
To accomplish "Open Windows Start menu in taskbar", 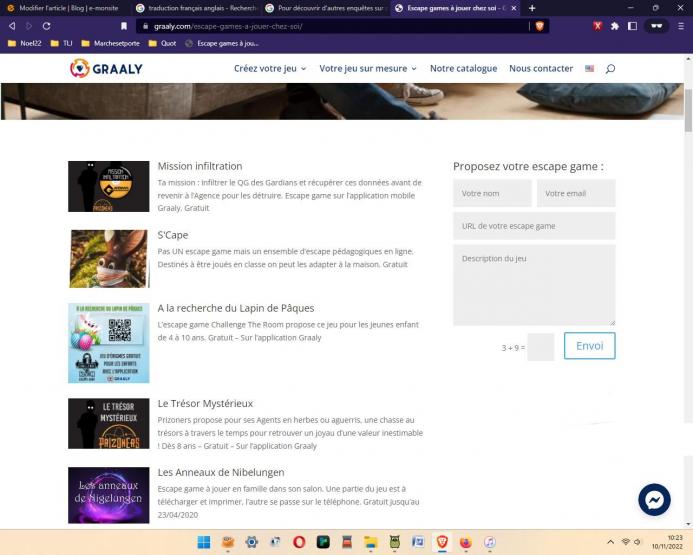I will tap(205, 542).
